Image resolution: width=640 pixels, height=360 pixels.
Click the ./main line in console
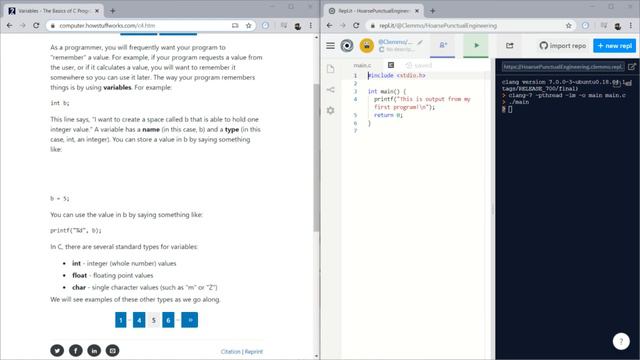pyautogui.click(x=518, y=102)
